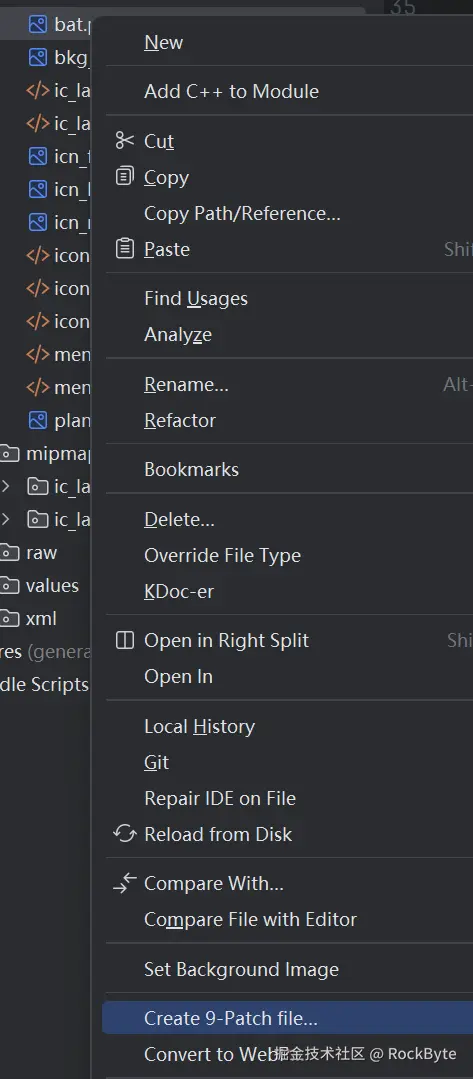The width and height of the screenshot is (473, 1079).
Task: Click the scissors Cut icon
Action: point(125,141)
